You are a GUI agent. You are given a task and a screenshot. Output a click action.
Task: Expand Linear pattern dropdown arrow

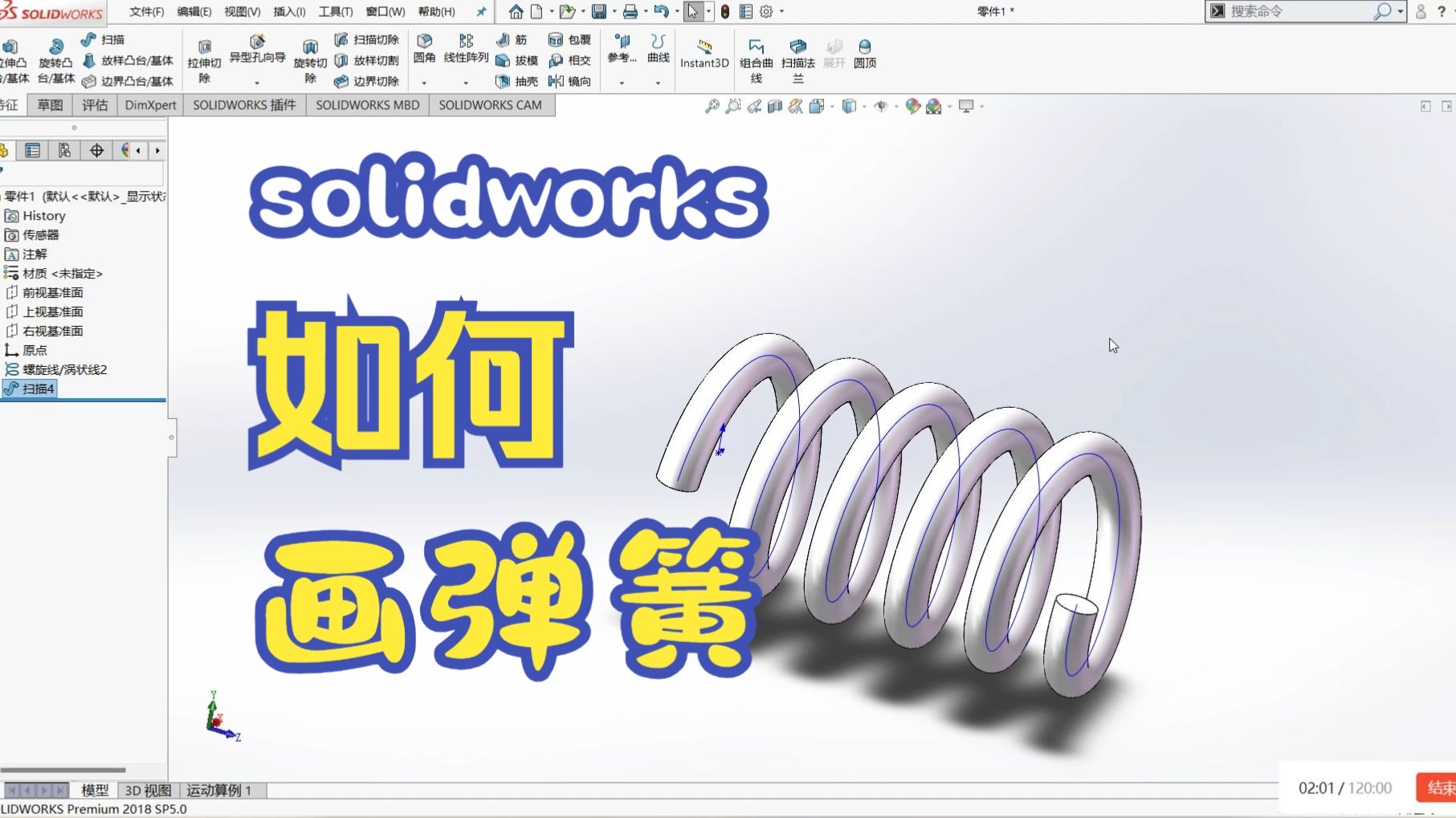coord(466,83)
